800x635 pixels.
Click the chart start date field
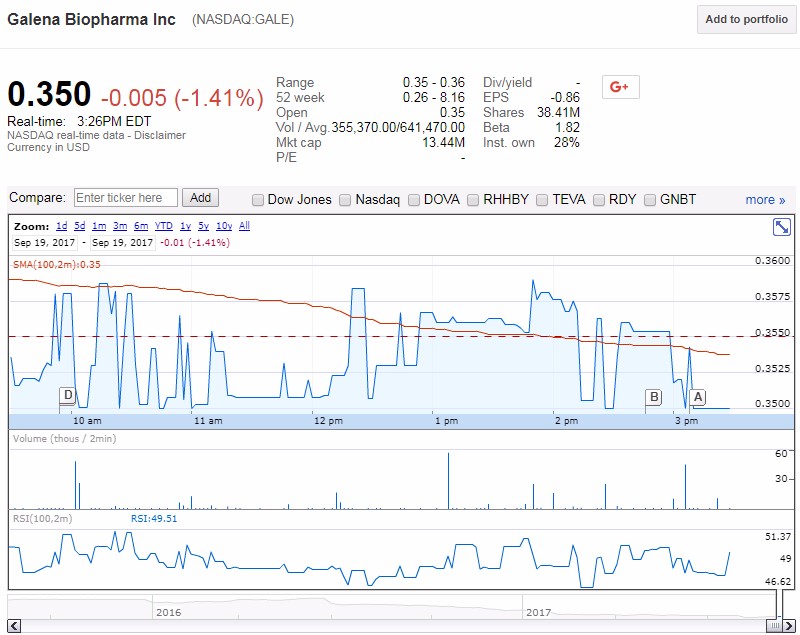tap(44, 243)
